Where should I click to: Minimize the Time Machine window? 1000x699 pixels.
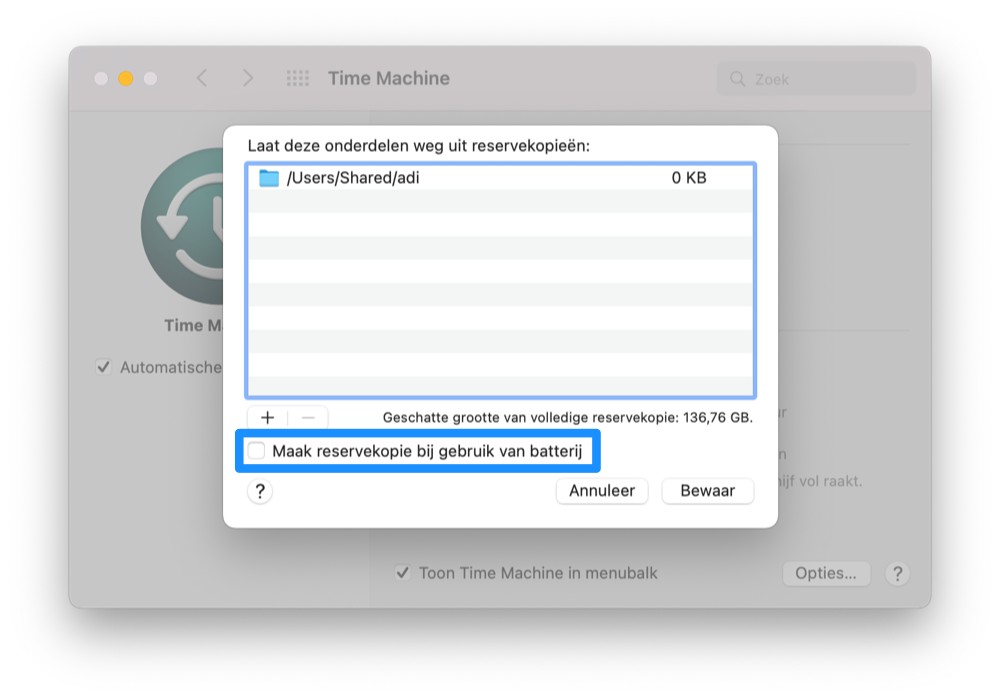pos(126,78)
